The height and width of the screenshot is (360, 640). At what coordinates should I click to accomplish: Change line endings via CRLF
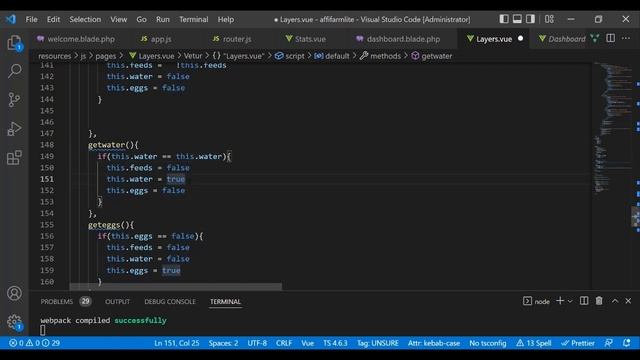(x=284, y=343)
